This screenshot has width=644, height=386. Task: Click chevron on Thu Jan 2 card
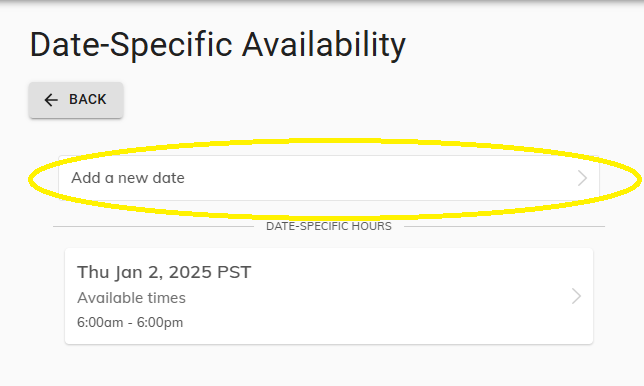click(x=576, y=296)
